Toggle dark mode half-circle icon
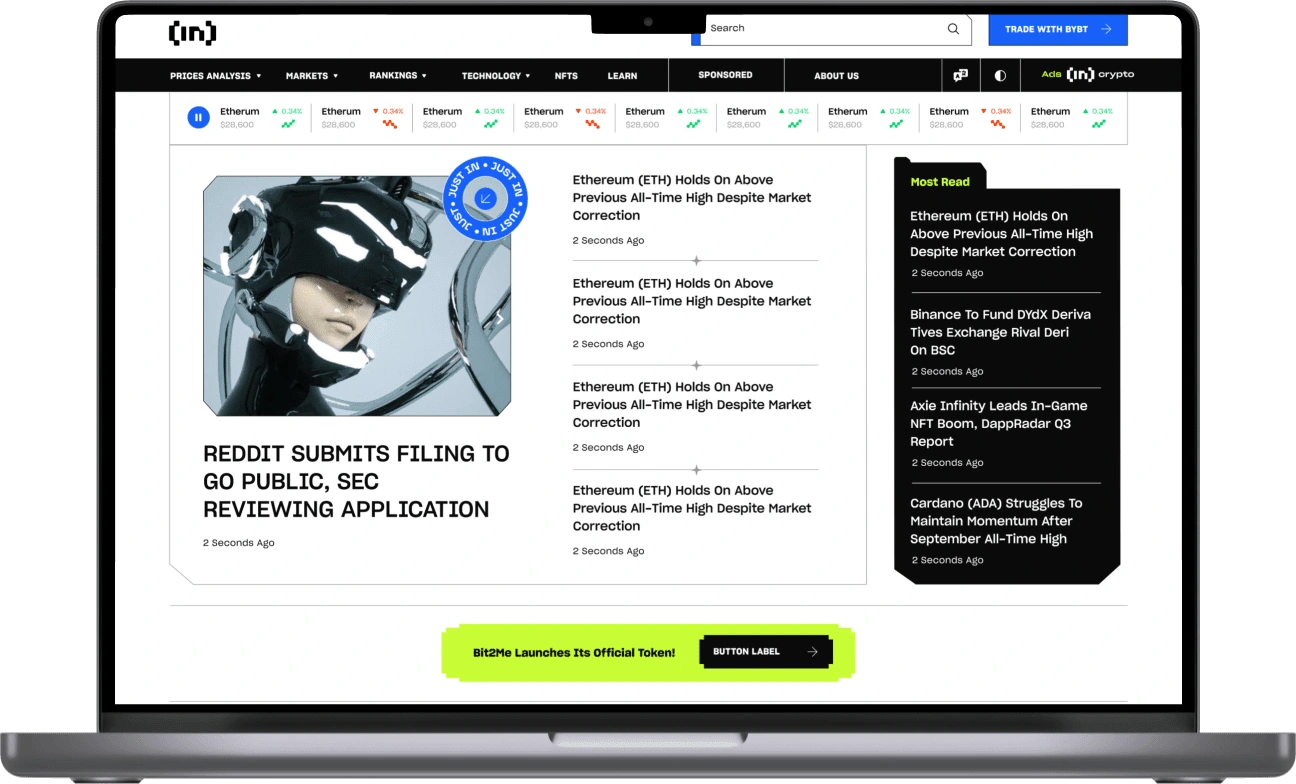Viewport: 1296px width, 784px height. (1000, 75)
